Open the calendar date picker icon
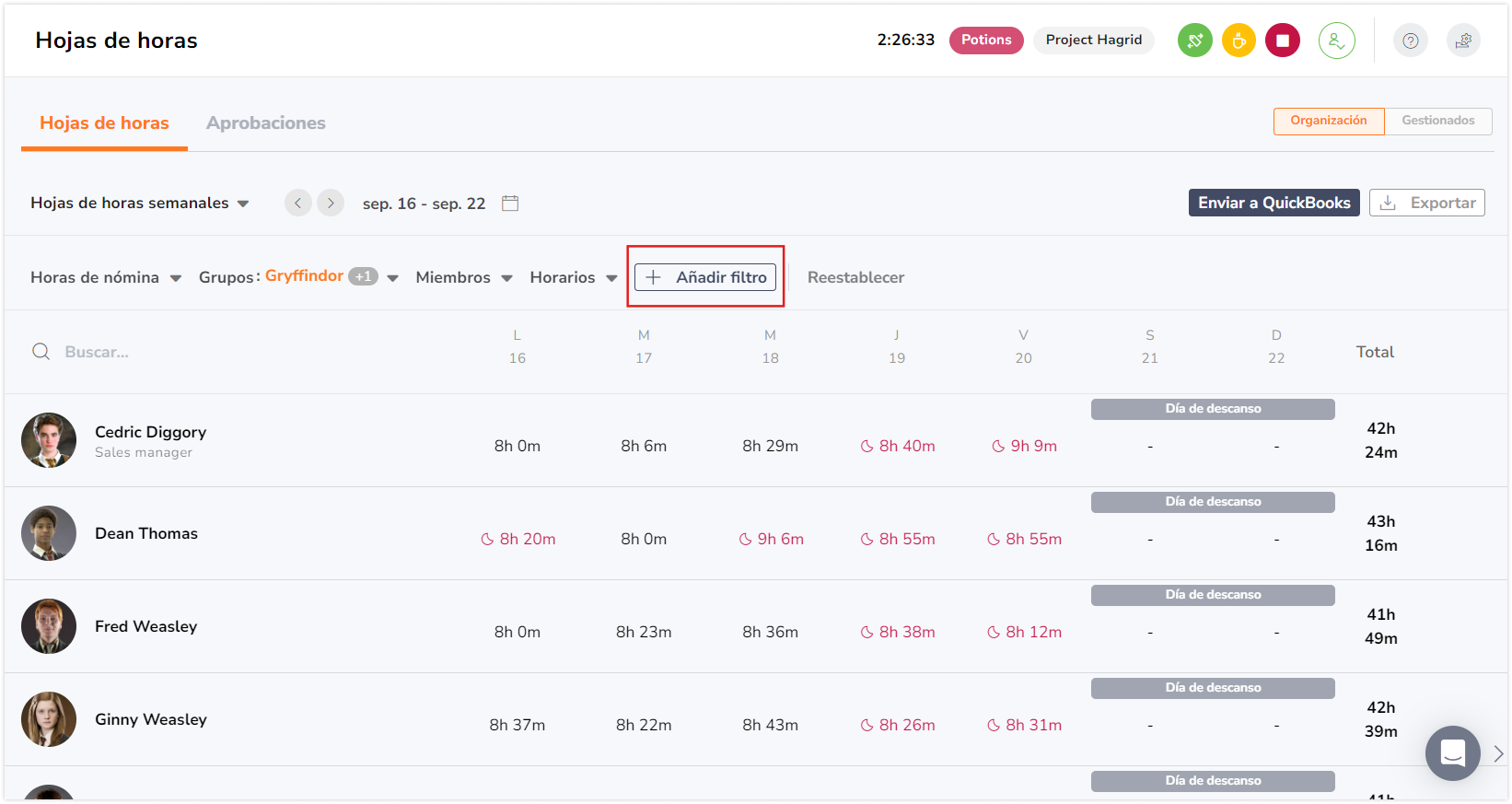Viewport: 1512px width, 804px height. pyautogui.click(x=510, y=203)
